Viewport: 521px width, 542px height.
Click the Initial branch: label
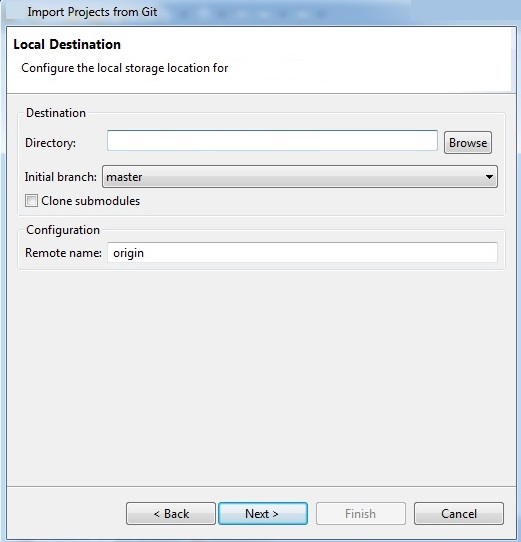tap(61, 177)
